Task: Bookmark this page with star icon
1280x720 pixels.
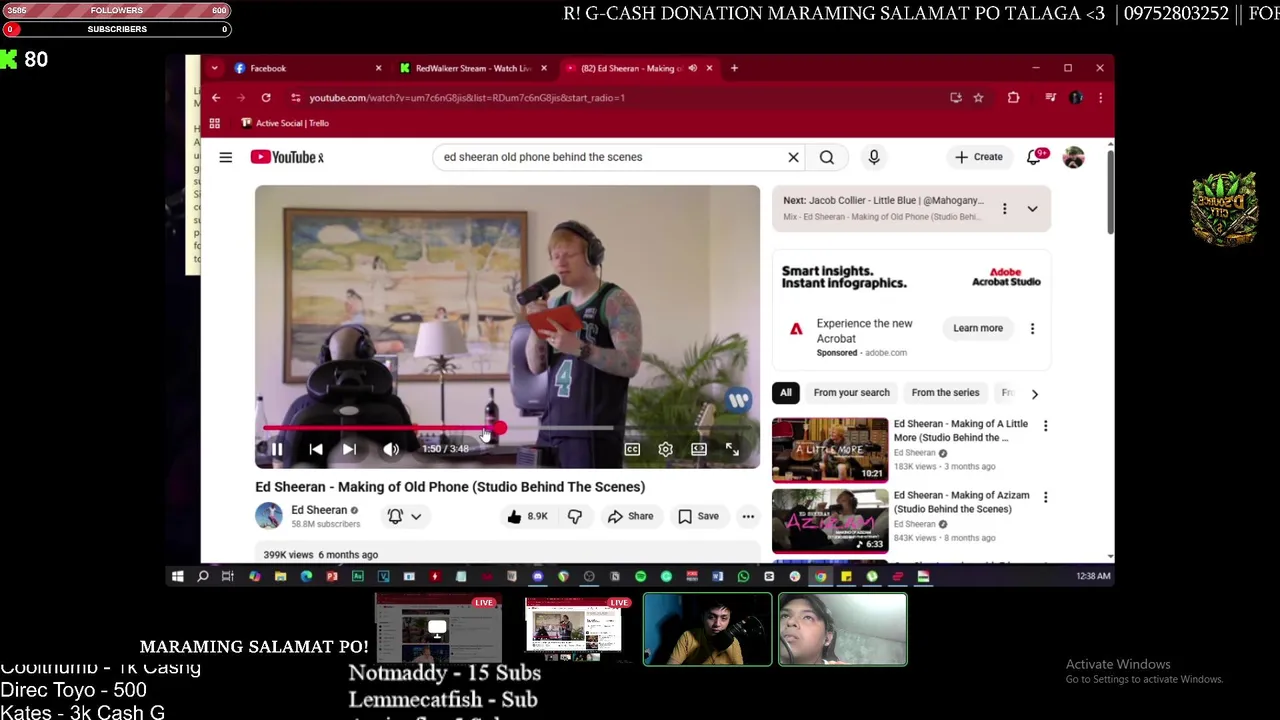Action: click(978, 98)
